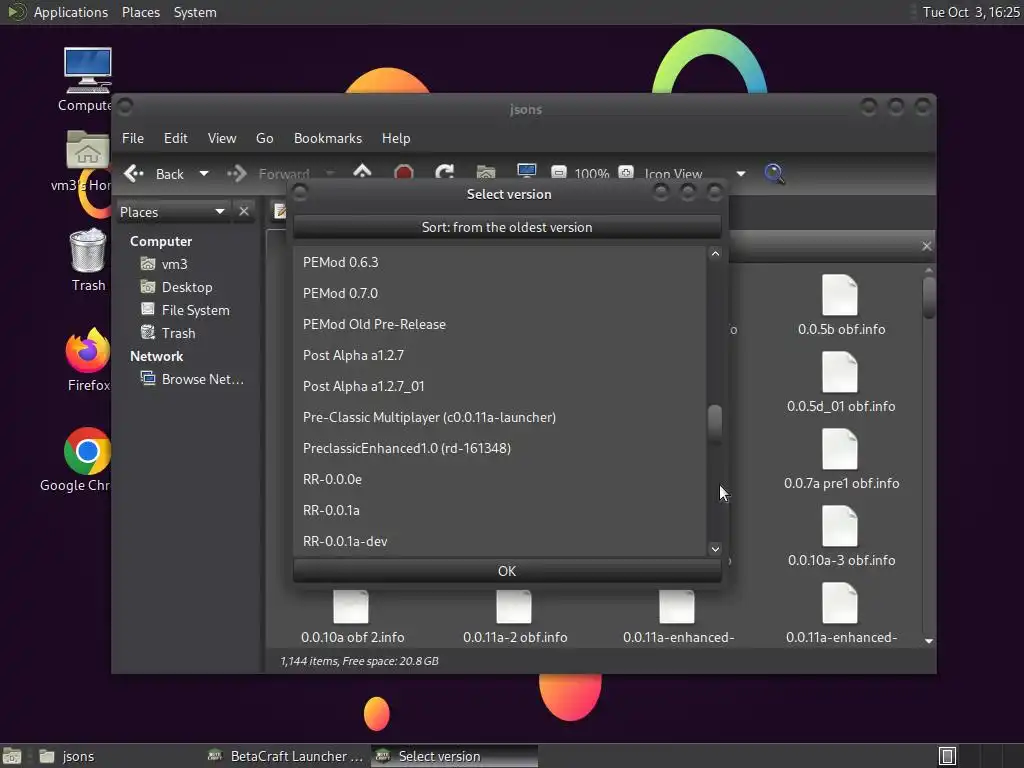Click the file manager scroll down arrow
Screen dimensions: 1024x768
[929, 641]
